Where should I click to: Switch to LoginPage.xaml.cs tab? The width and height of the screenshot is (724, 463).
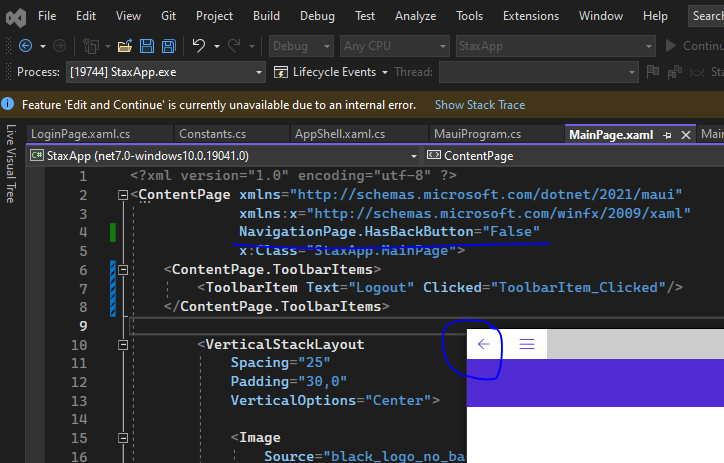100,134
